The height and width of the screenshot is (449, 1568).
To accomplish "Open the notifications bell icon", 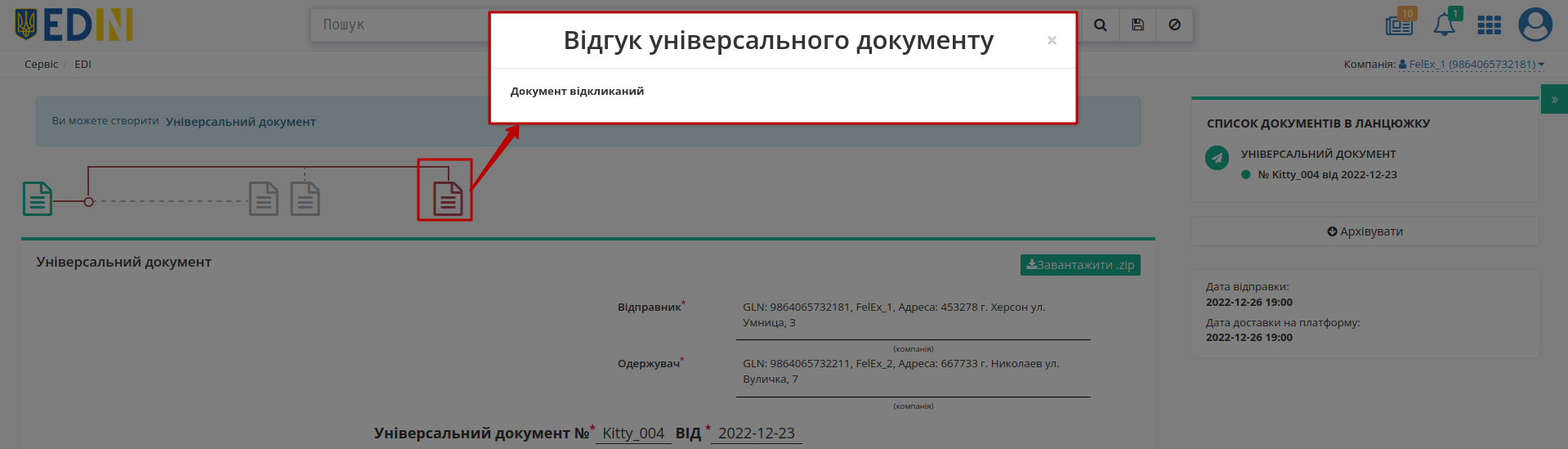I will (x=1445, y=25).
